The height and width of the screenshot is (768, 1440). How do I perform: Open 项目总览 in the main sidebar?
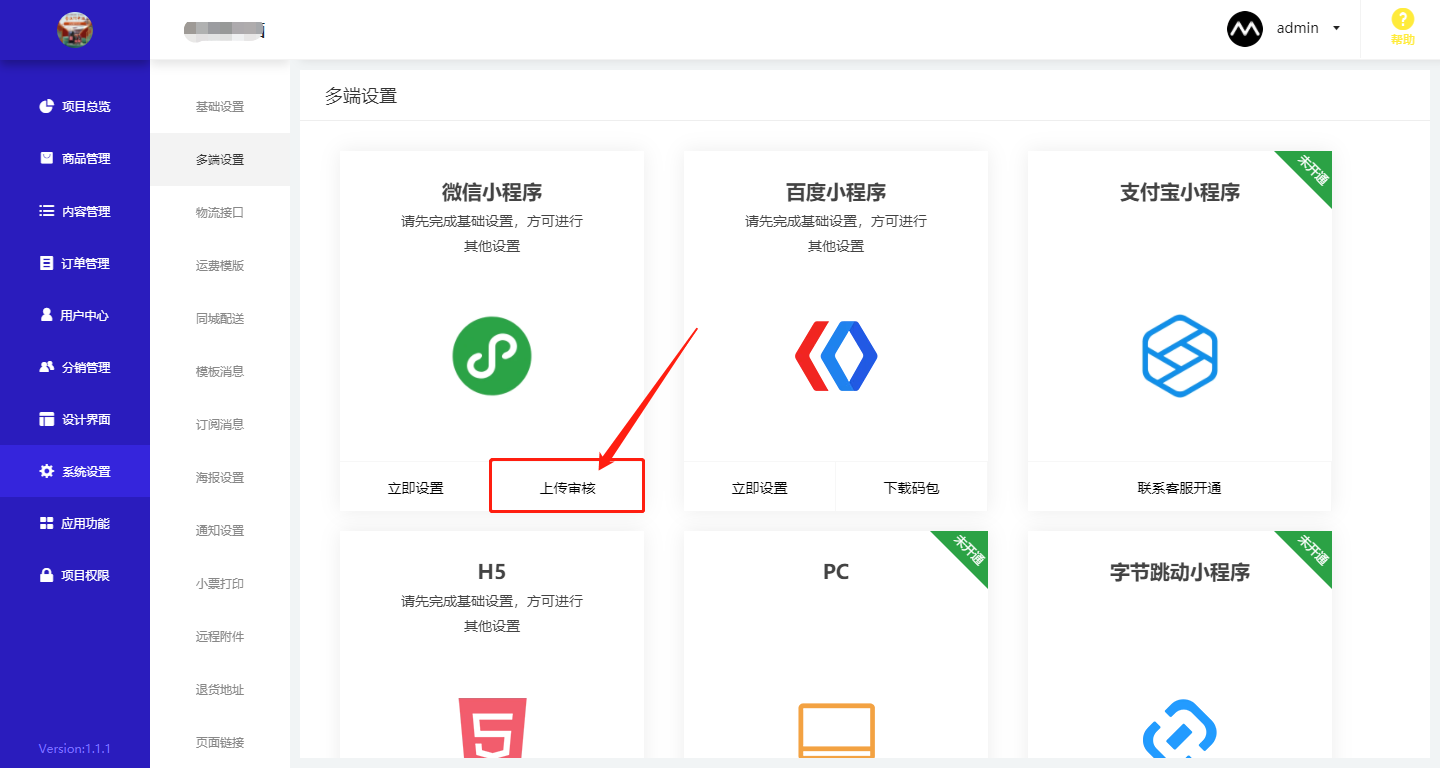[x=75, y=106]
